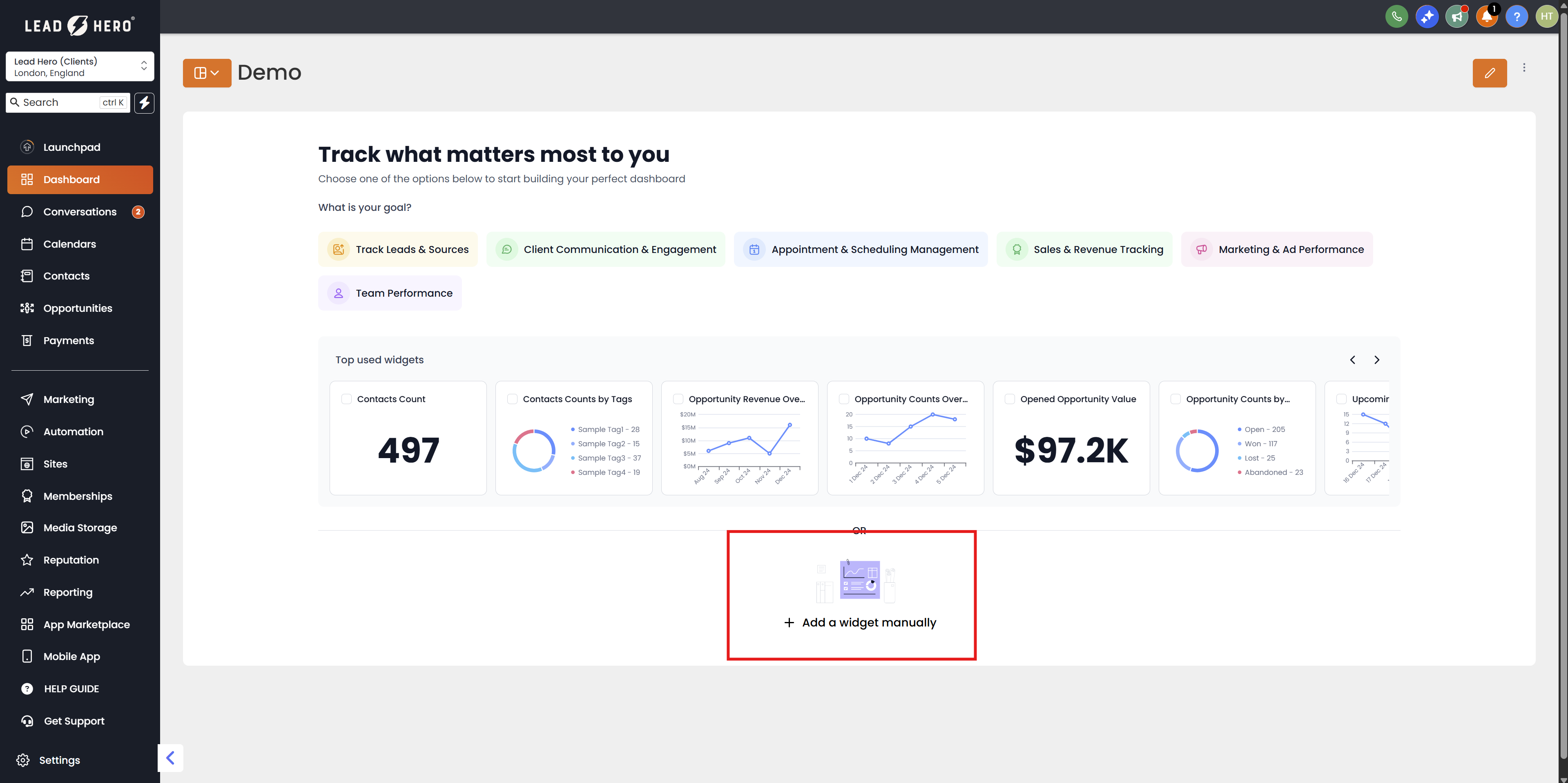Choose the Track Leads & Sources goal
1568x783 pixels.
397,249
